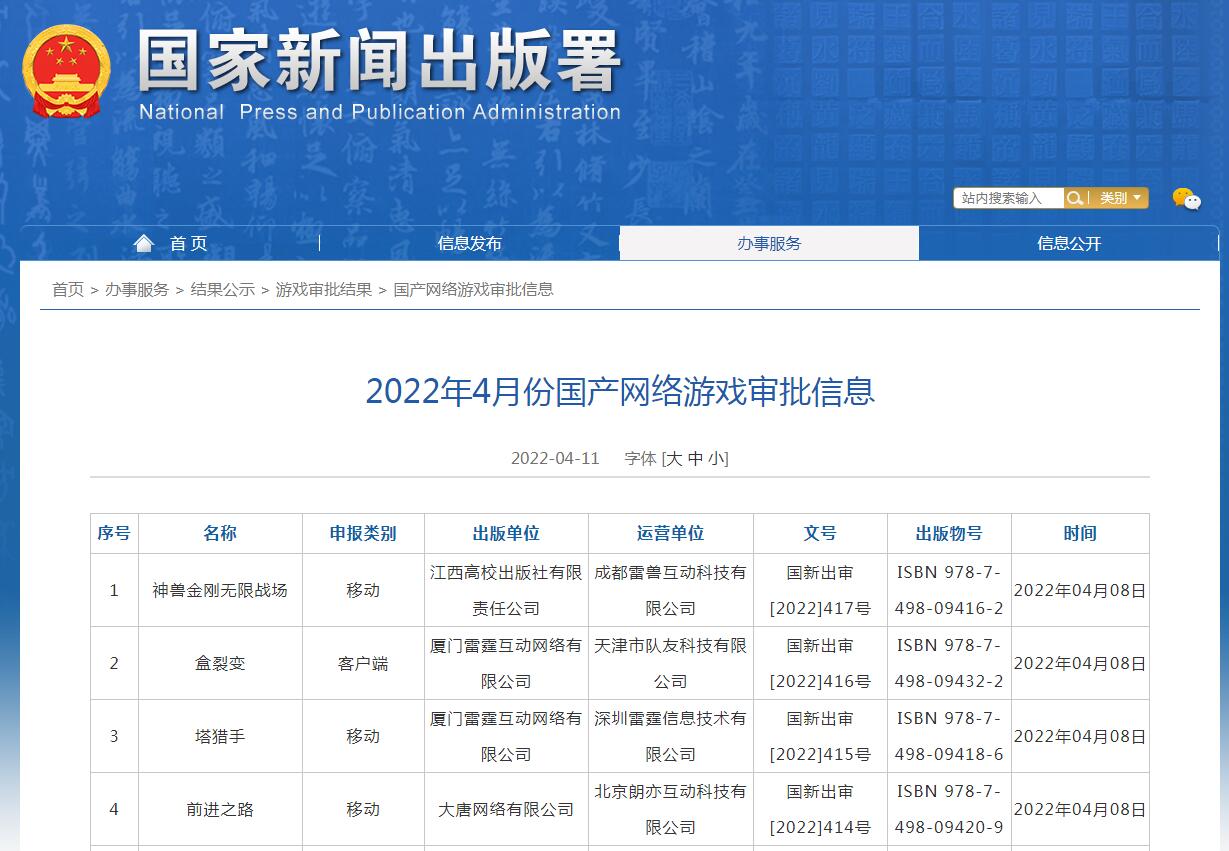Set font size to 中
1229x851 pixels.
[696, 458]
